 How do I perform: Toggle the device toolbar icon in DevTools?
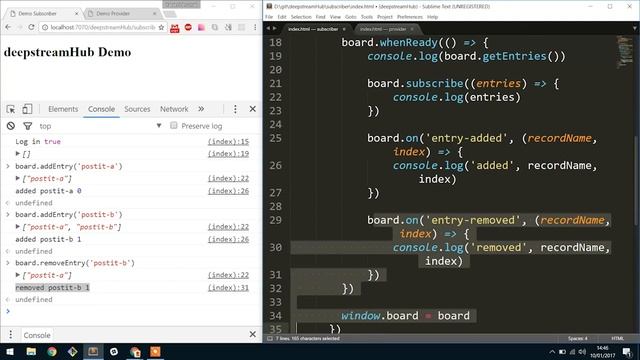(27, 109)
